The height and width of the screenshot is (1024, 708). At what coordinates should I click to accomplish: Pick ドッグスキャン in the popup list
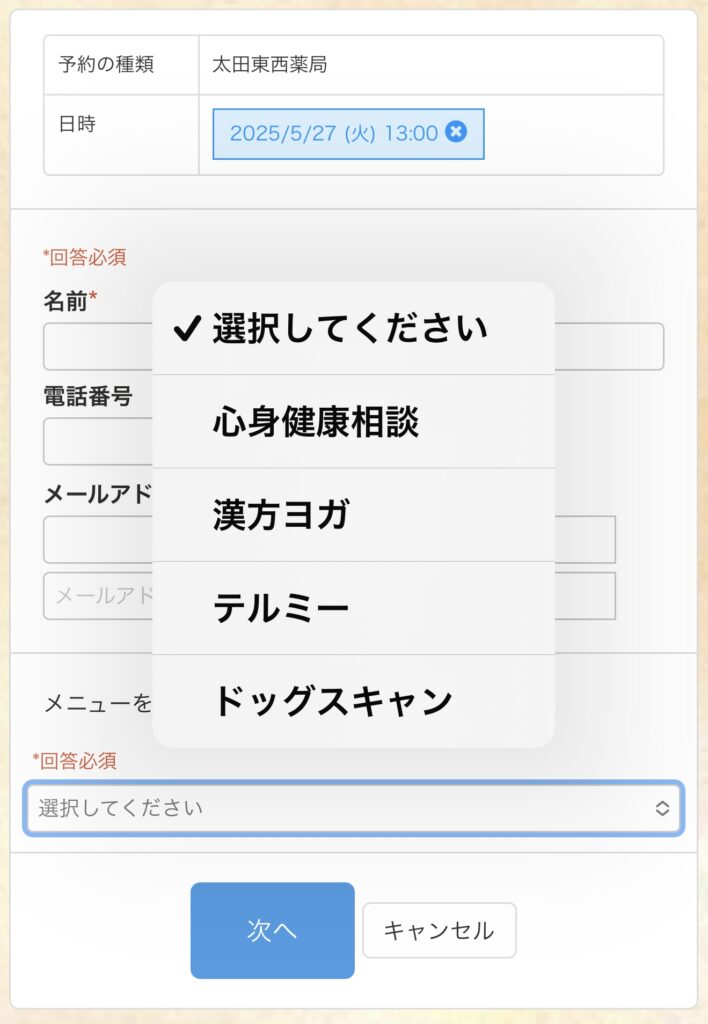point(353,701)
